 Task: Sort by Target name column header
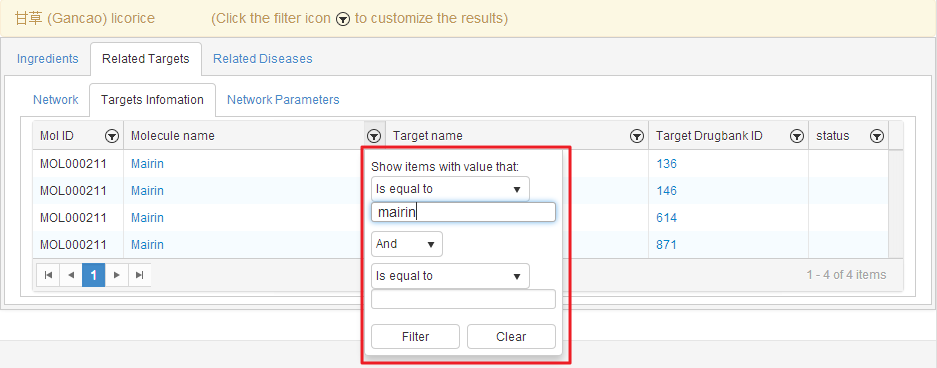(428, 136)
